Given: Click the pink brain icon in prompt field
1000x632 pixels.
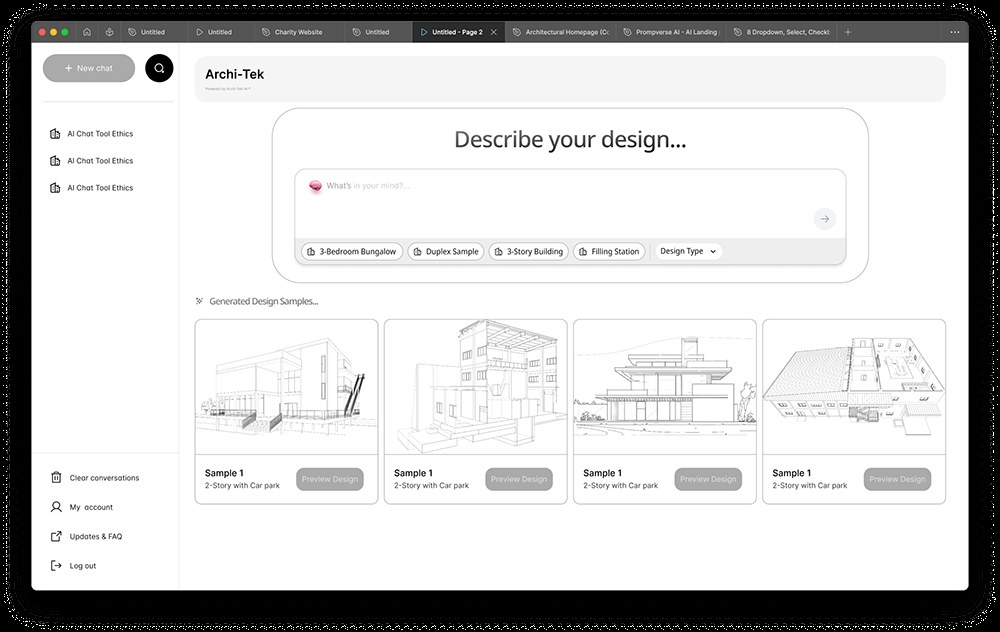Looking at the screenshot, I should (x=315, y=186).
